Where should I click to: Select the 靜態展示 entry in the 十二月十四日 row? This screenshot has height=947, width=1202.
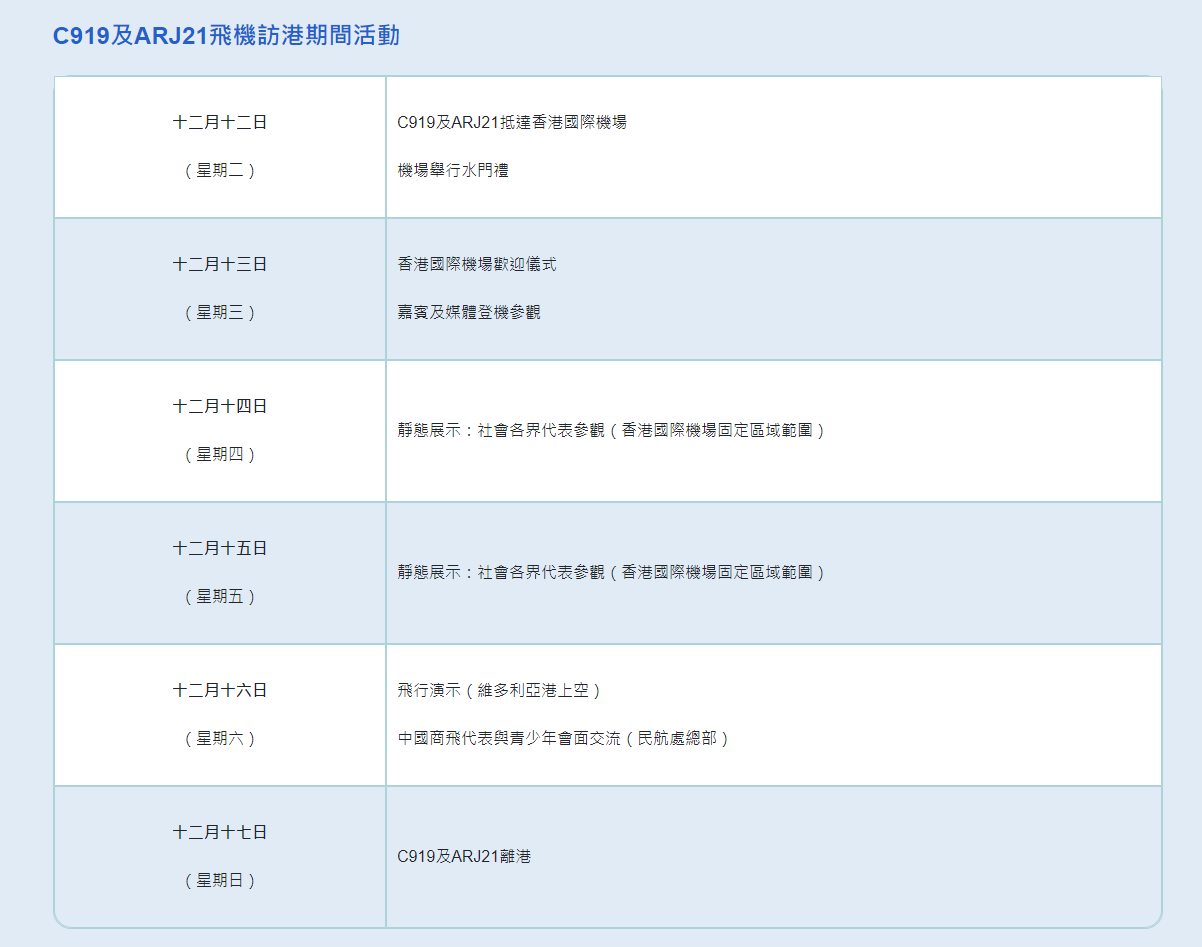(612, 431)
